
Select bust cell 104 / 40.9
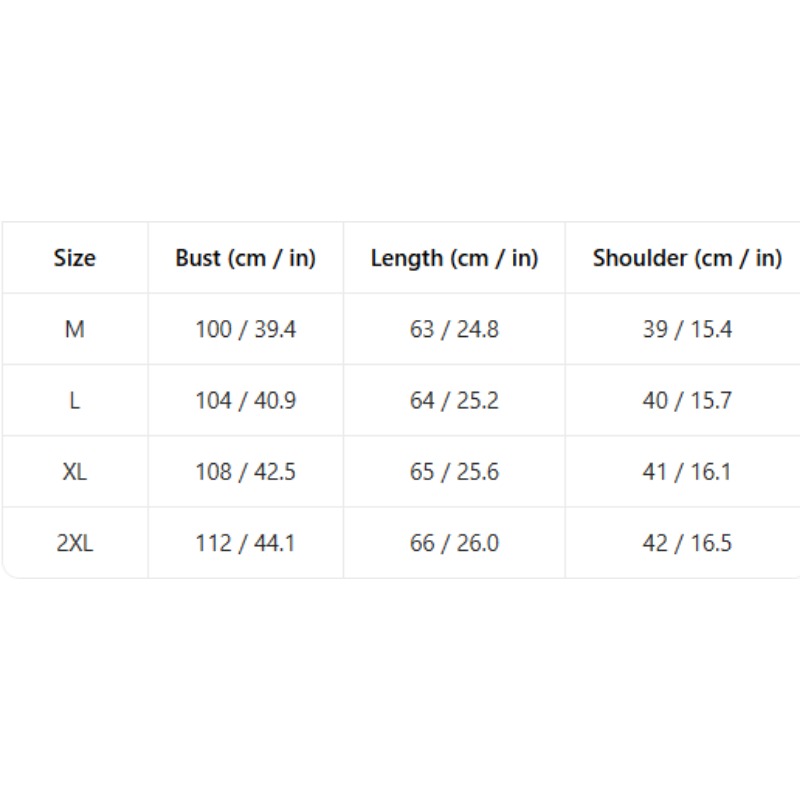pos(245,401)
